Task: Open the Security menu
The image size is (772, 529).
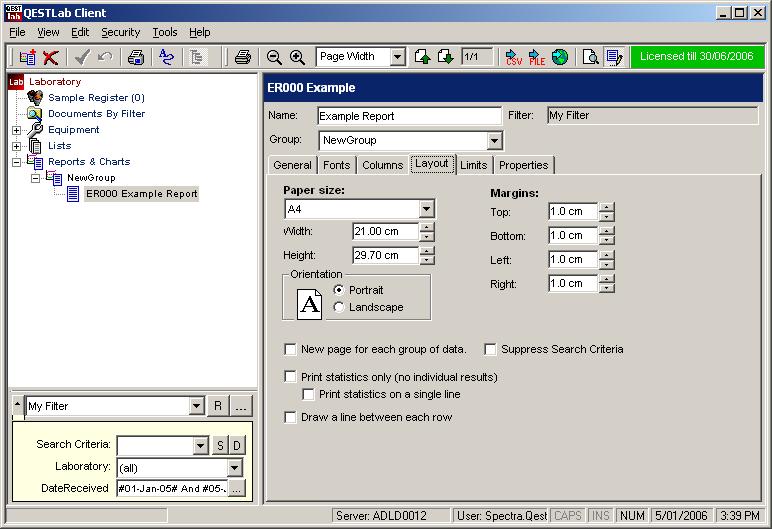Action: [x=120, y=32]
